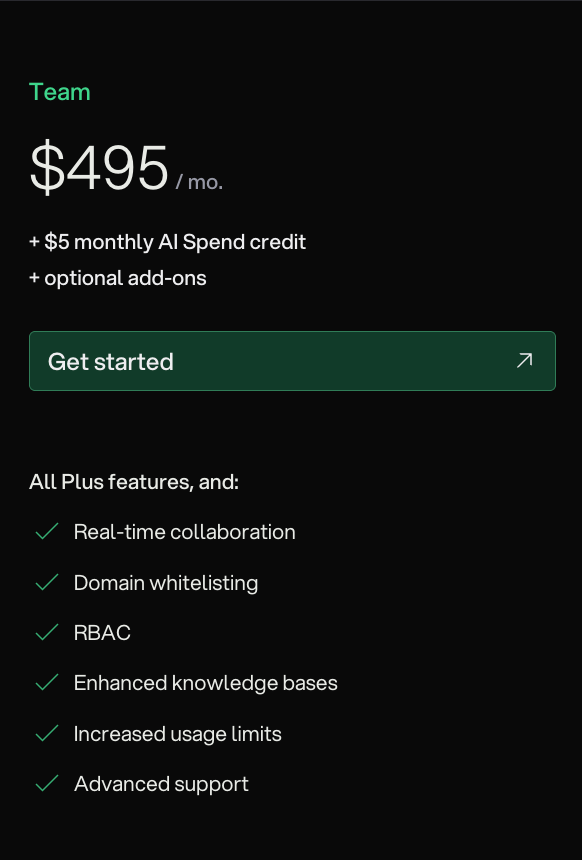Viewport: 582px width, 860px height.
Task: Click All Plus features, and: heading
Action: [134, 482]
